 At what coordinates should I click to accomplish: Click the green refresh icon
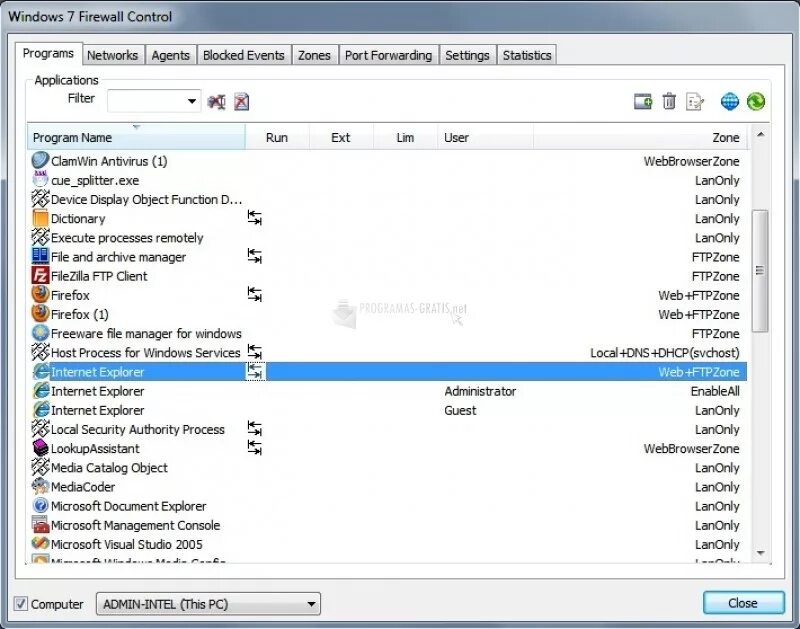(756, 102)
